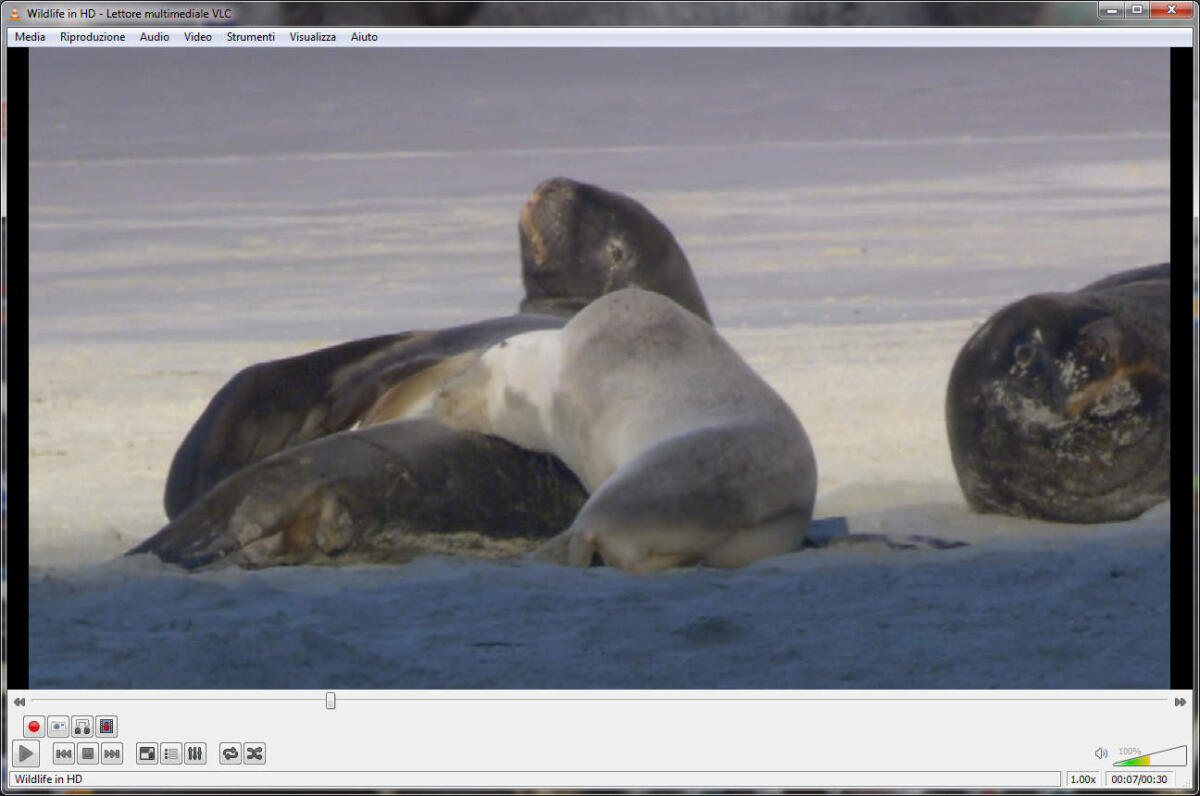Open the Riproduzione menu

click(x=92, y=37)
